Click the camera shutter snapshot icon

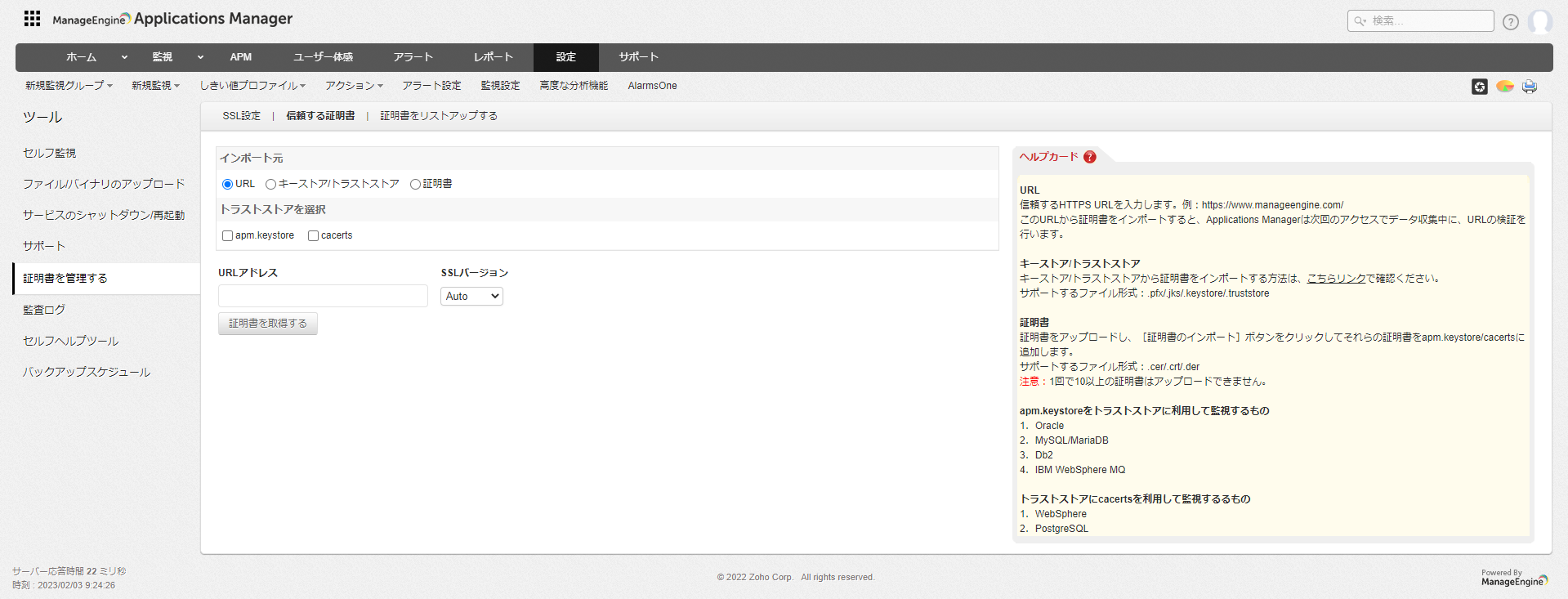[x=1479, y=87]
